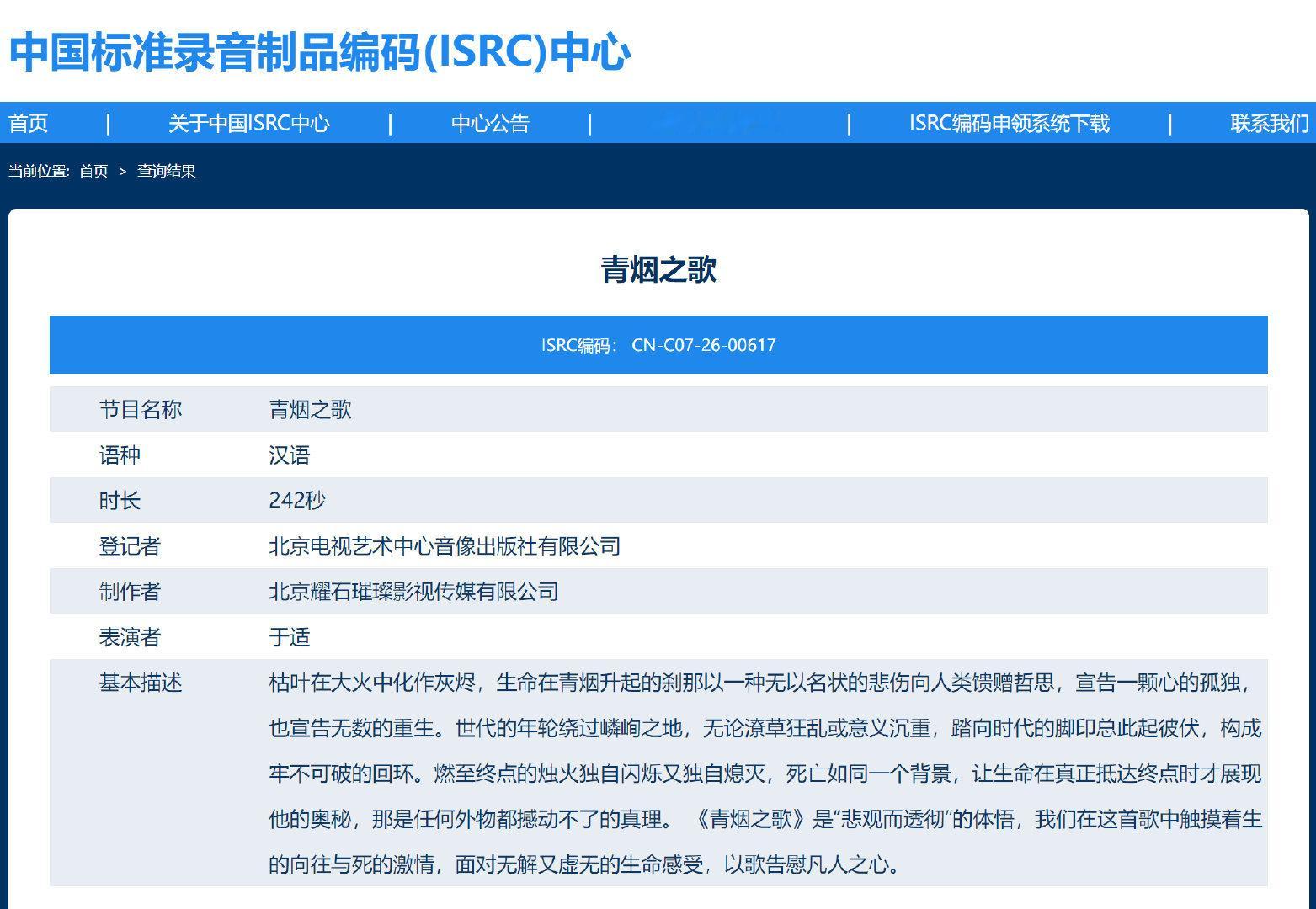Click the 表演者 row label
Image resolution: width=1316 pixels, height=909 pixels.
click(130, 637)
